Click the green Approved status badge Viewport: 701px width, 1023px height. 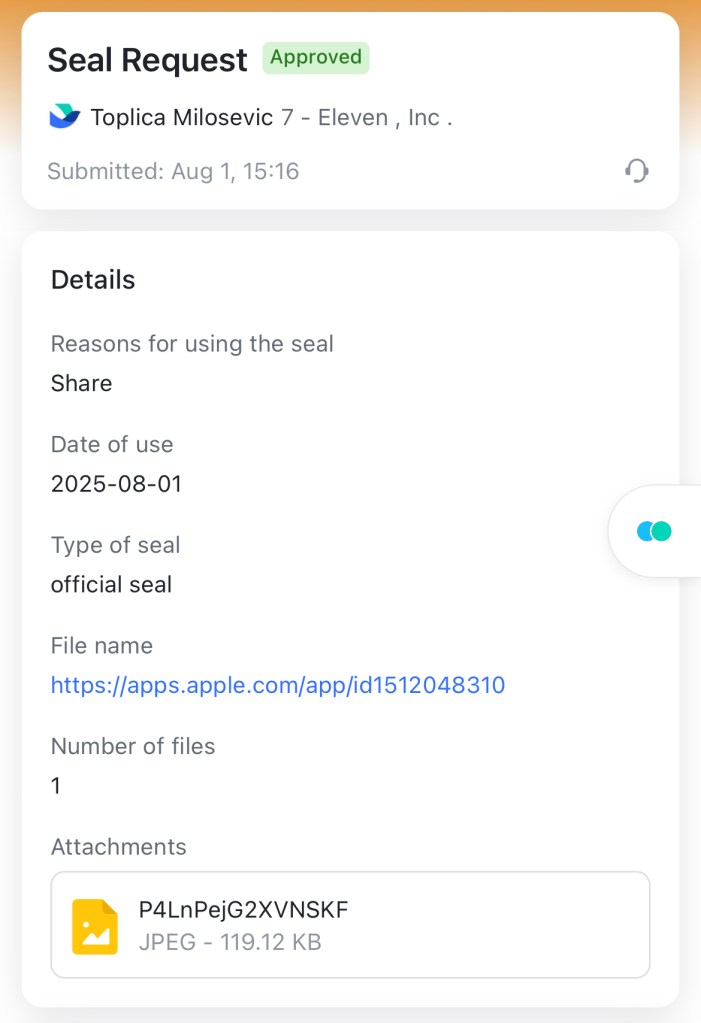click(x=316, y=58)
